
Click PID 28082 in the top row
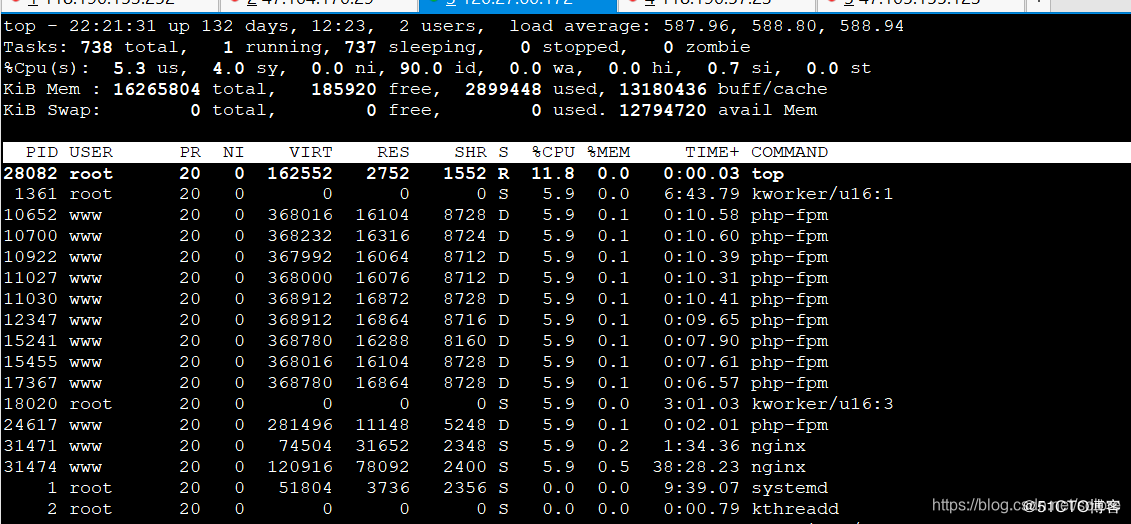[30, 173]
